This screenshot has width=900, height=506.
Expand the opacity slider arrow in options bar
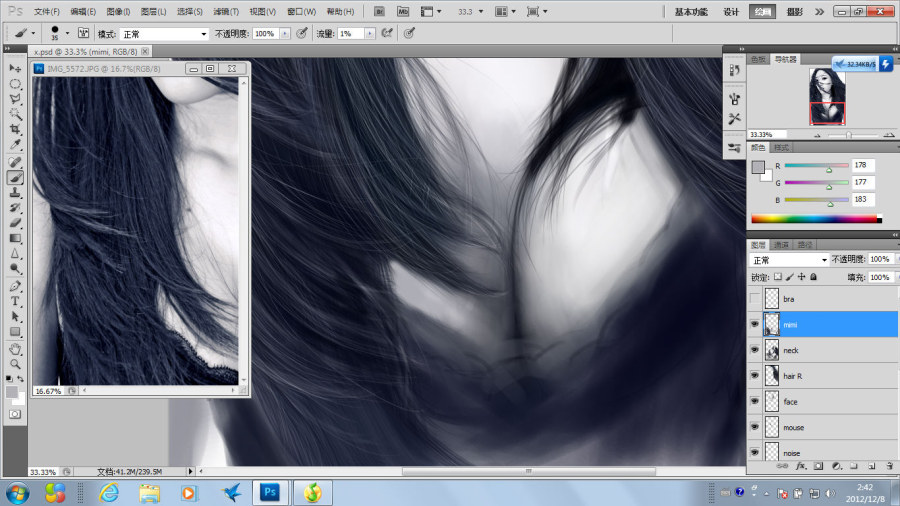pos(285,34)
